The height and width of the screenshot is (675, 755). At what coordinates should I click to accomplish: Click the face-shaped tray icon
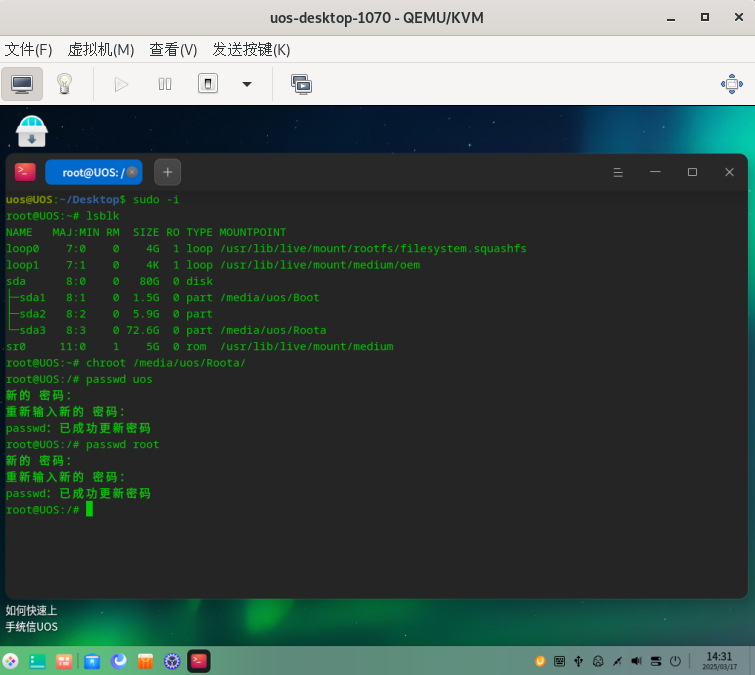[x=598, y=662]
